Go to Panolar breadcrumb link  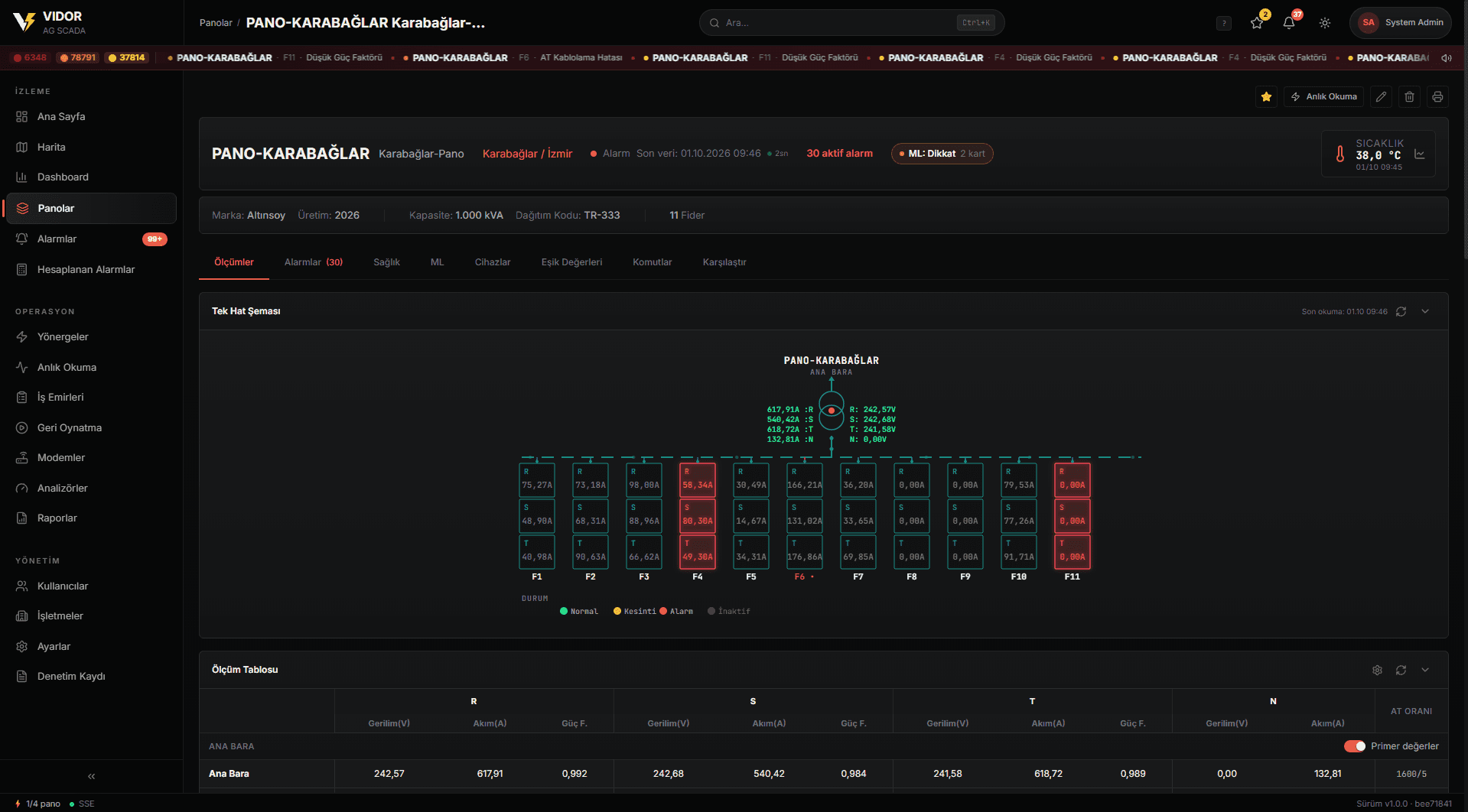point(216,23)
